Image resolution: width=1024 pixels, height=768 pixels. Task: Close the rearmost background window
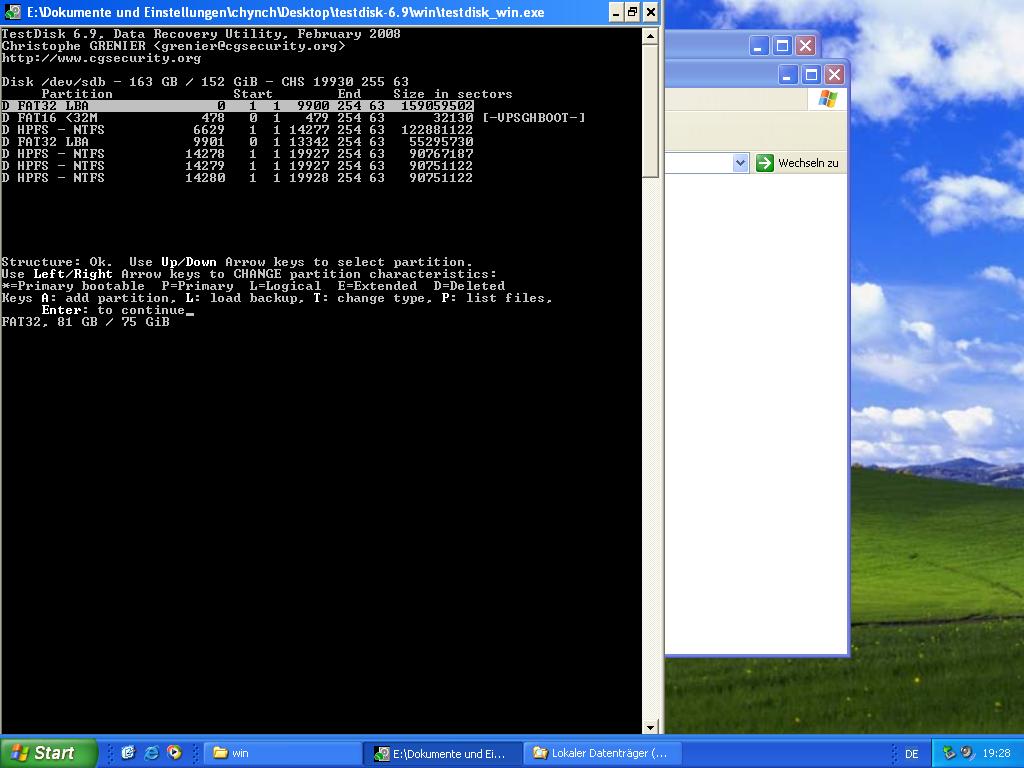806,46
